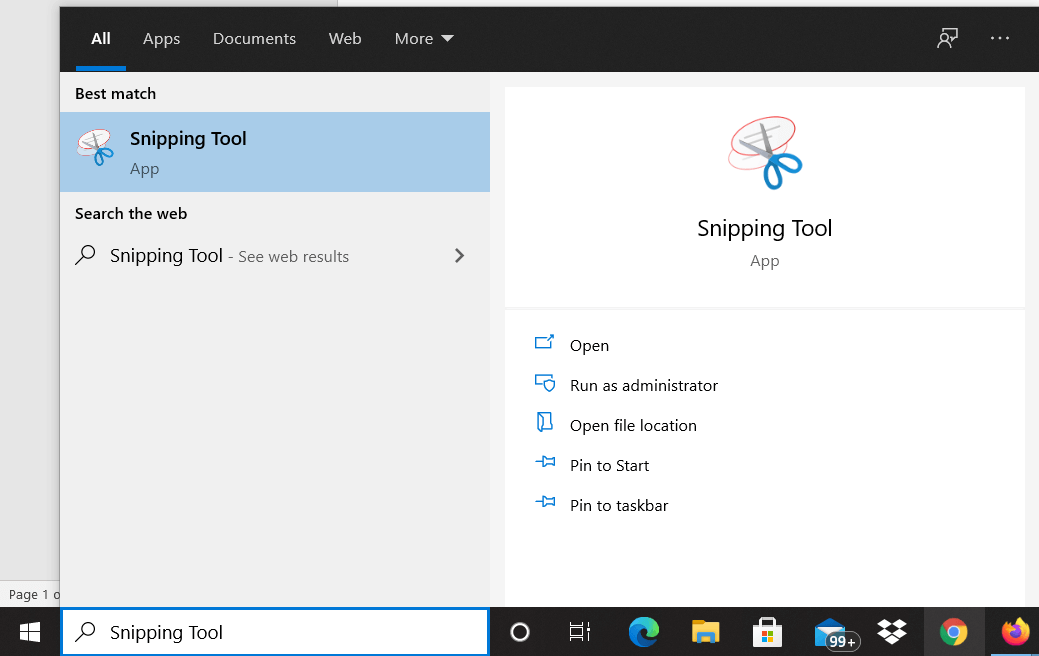Click the Page 1 status text in background window

pos(33,594)
